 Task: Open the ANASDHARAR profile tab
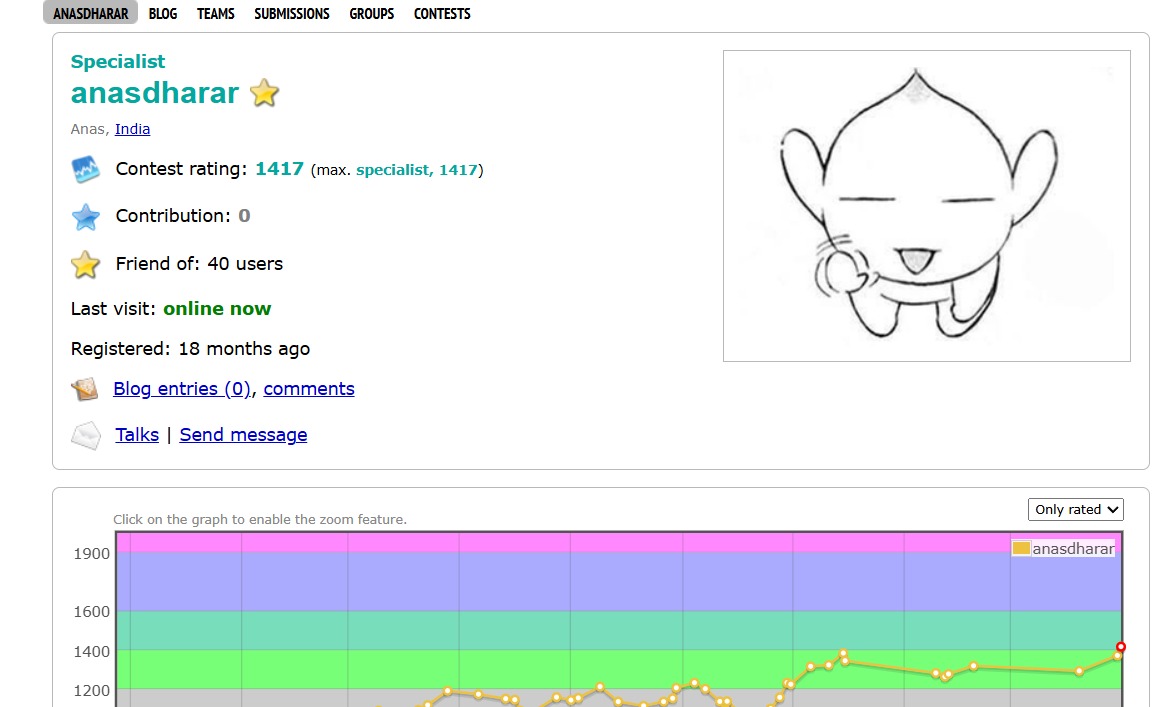[x=90, y=13]
